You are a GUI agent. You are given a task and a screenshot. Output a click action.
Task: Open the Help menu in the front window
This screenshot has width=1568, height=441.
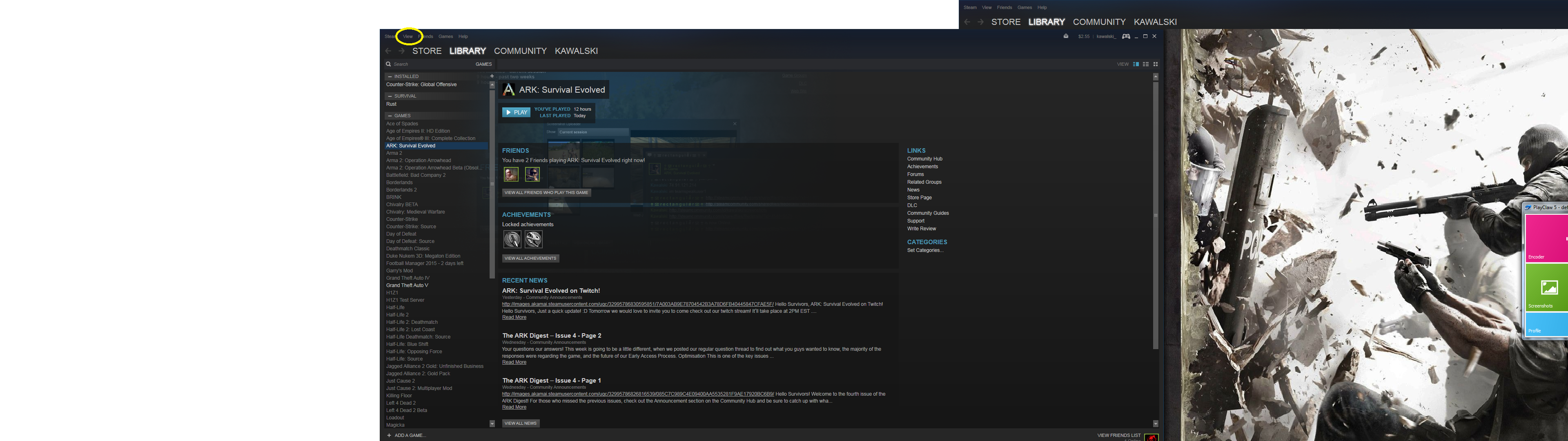click(x=463, y=37)
